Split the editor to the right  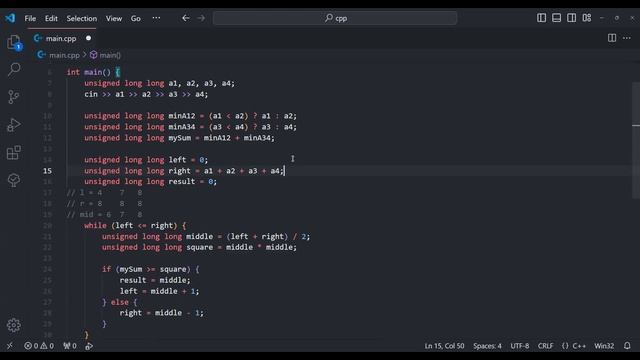point(612,38)
